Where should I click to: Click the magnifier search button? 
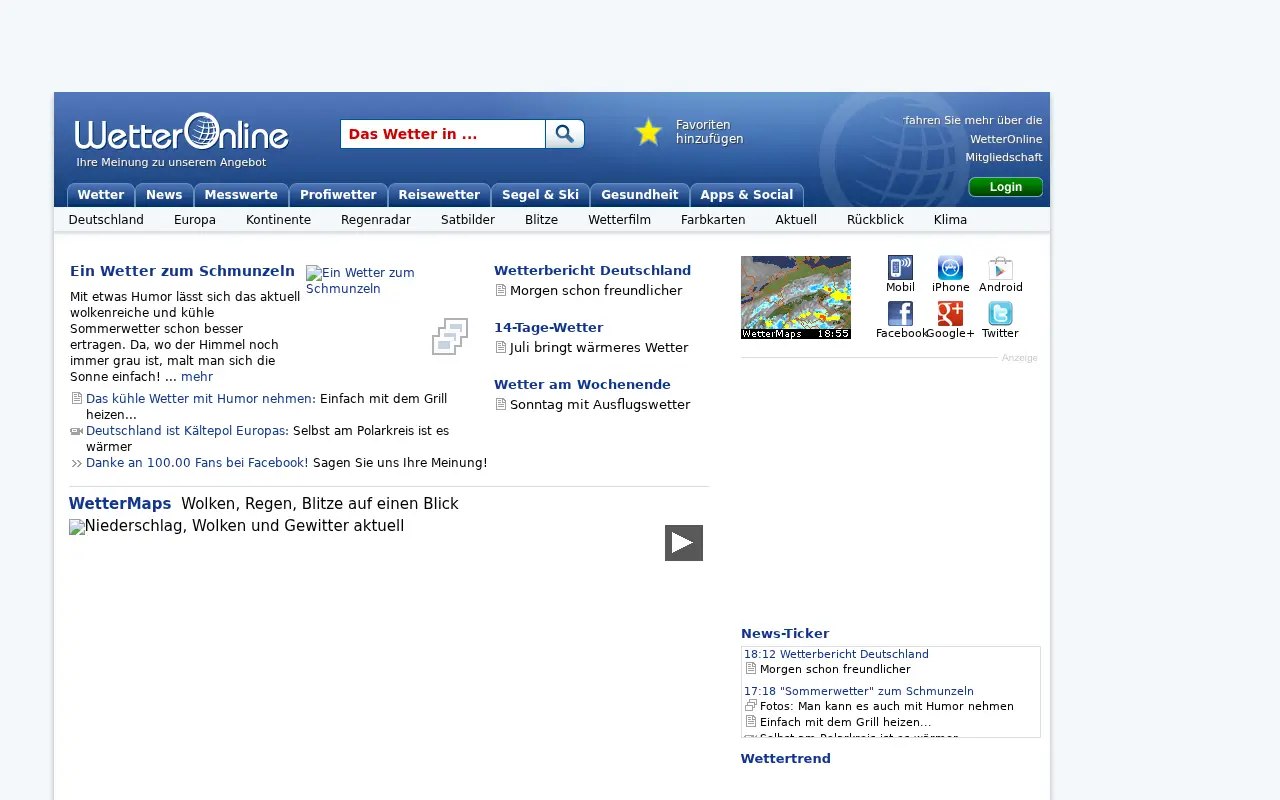tap(565, 134)
